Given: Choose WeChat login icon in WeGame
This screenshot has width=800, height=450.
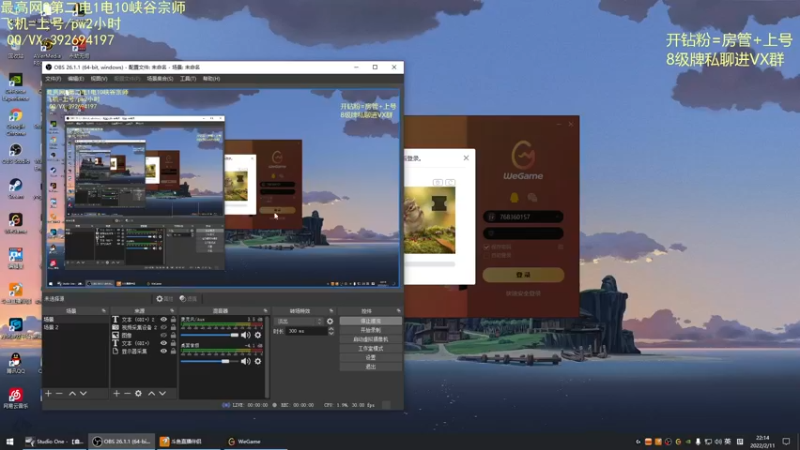Looking at the screenshot, I should point(532,197).
